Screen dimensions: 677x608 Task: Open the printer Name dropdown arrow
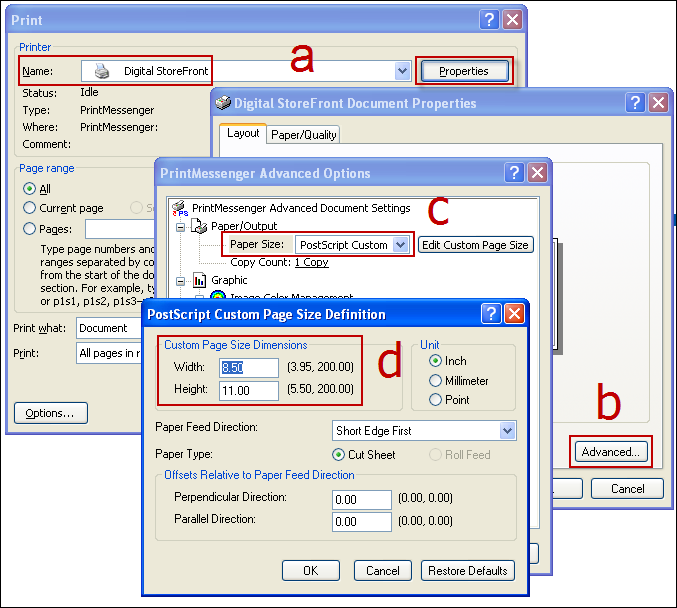402,71
